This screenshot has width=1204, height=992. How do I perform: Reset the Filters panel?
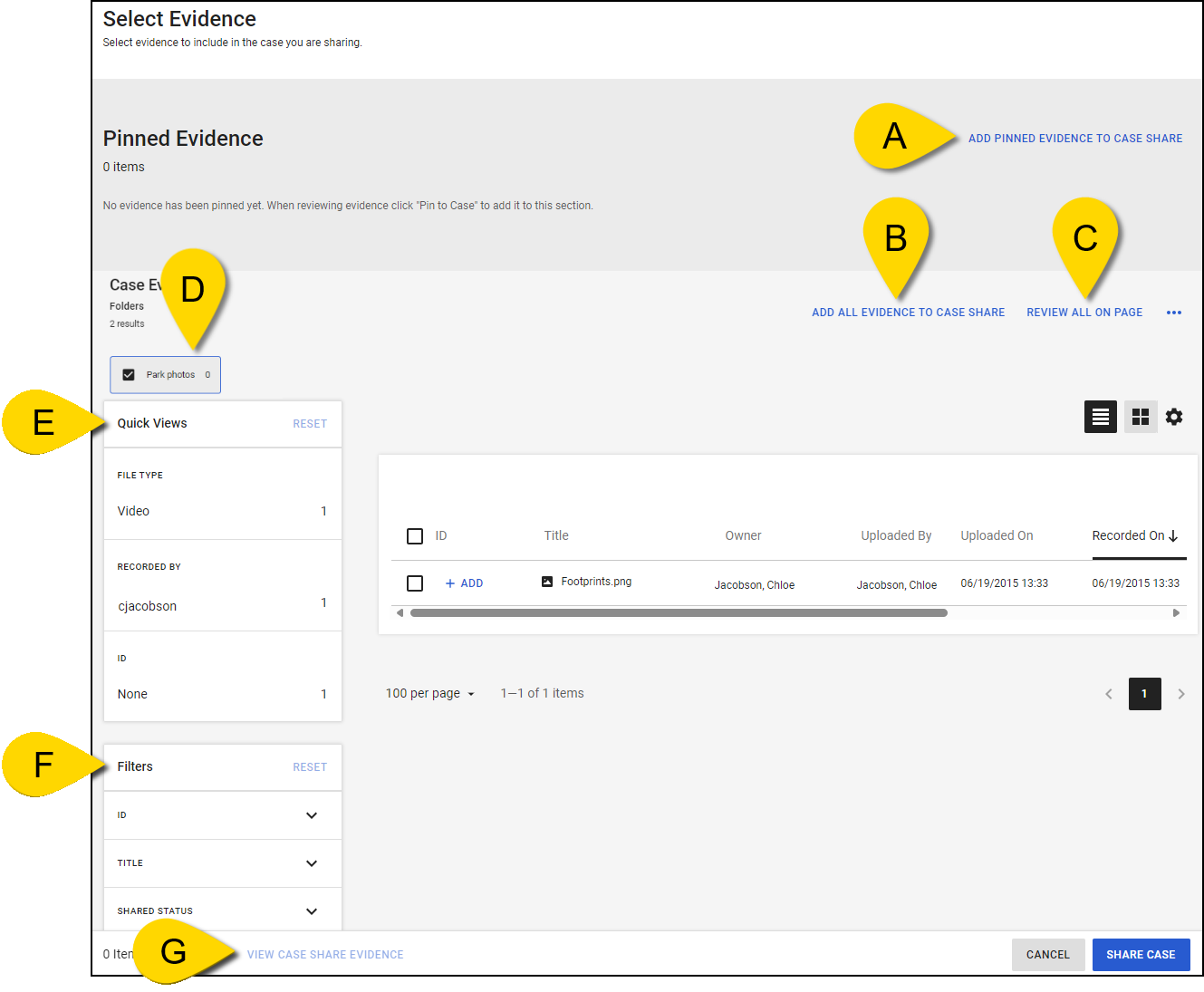pos(310,767)
